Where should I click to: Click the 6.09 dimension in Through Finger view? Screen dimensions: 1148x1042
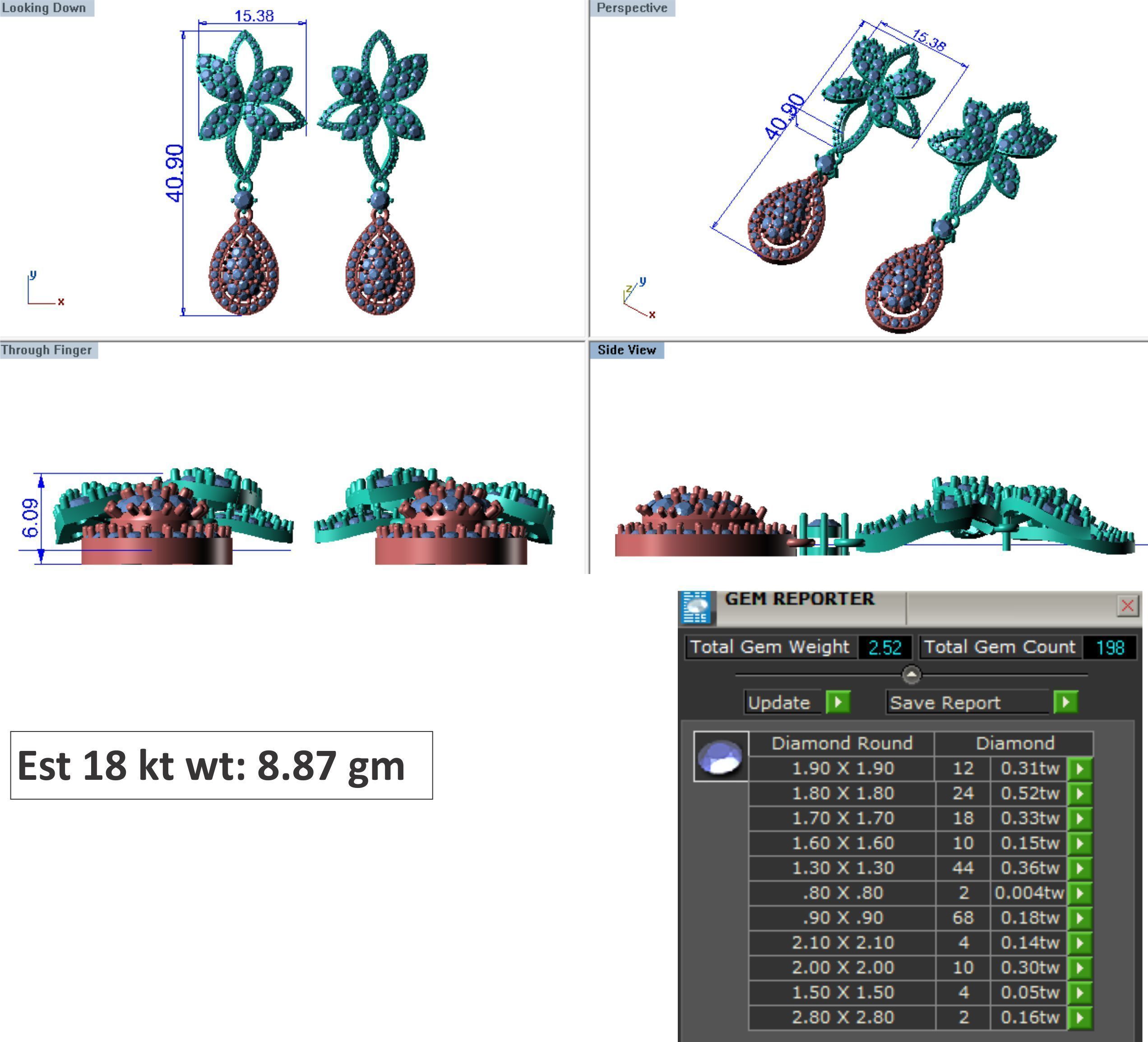(x=30, y=518)
